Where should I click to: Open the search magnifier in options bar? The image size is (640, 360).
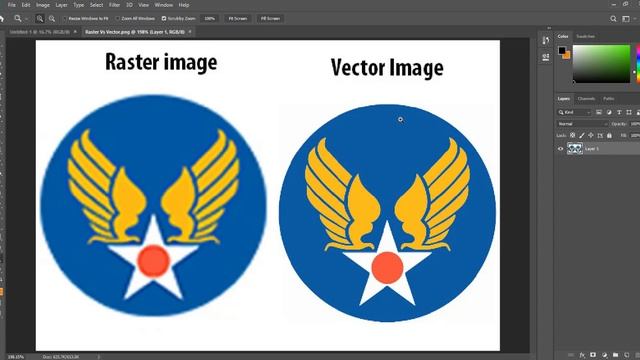click(x=613, y=18)
